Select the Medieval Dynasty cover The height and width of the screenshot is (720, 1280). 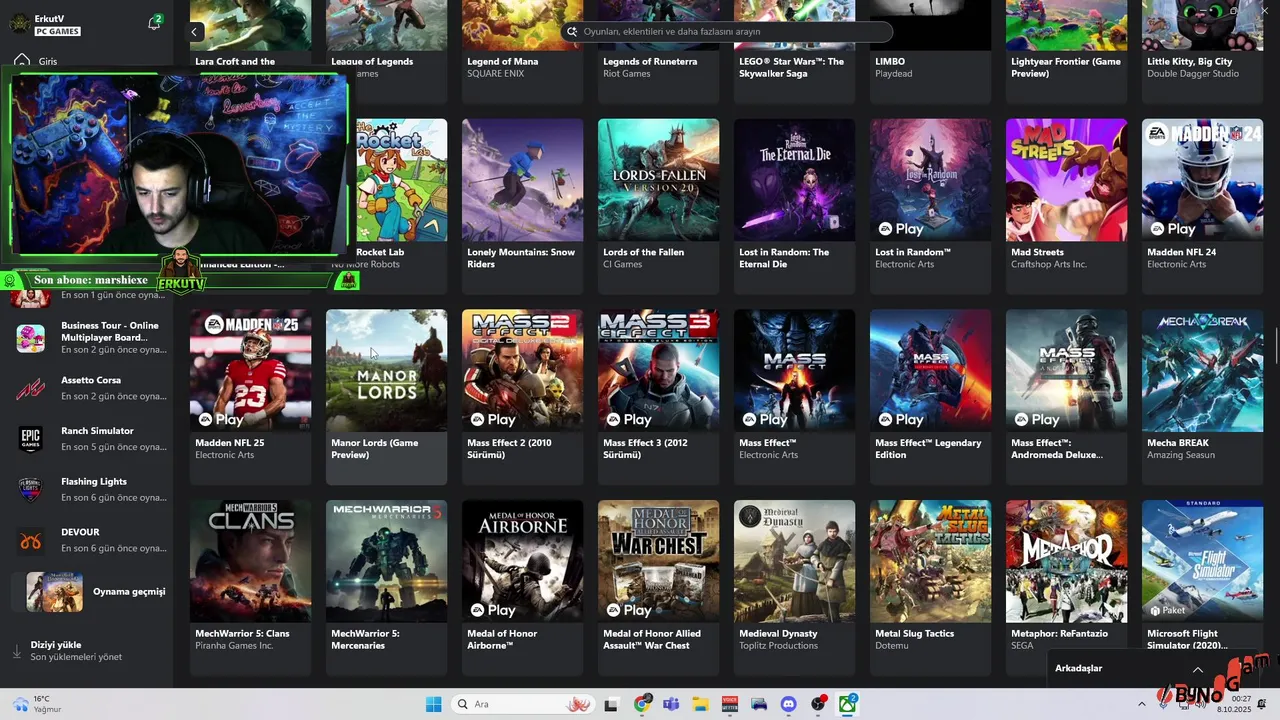794,561
